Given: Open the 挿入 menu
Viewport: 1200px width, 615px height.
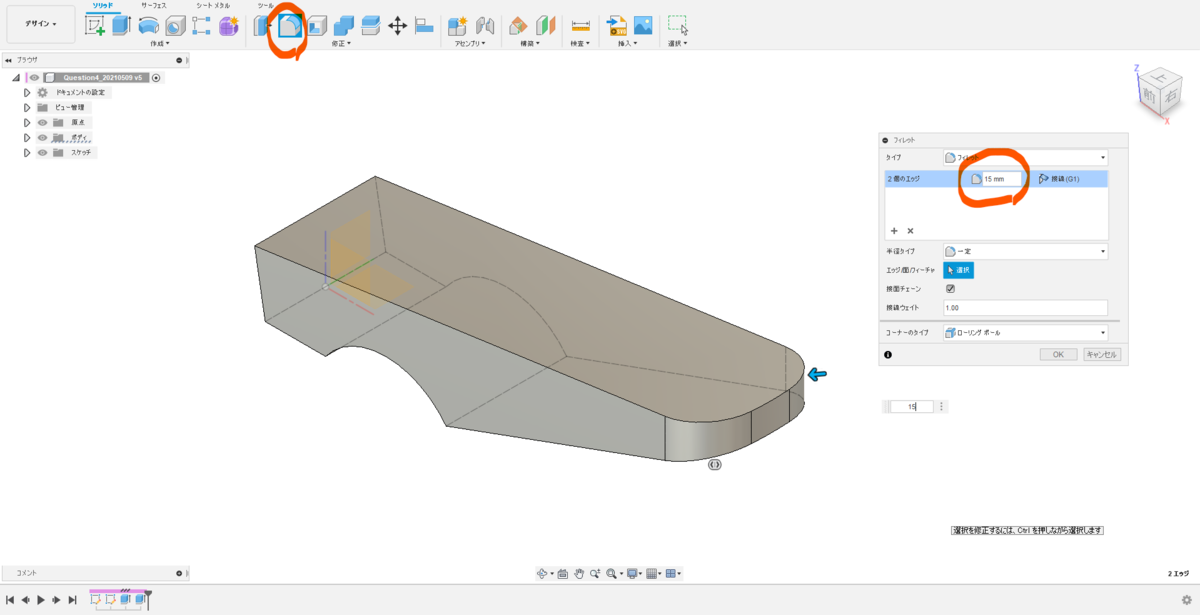Looking at the screenshot, I should coord(629,43).
